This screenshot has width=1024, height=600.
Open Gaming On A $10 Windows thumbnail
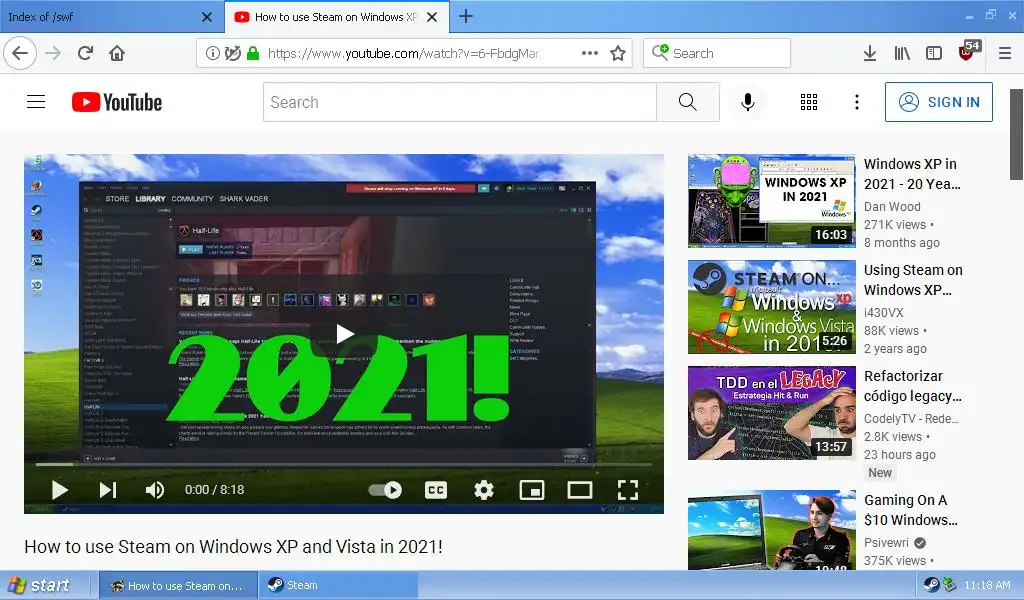(x=771, y=529)
